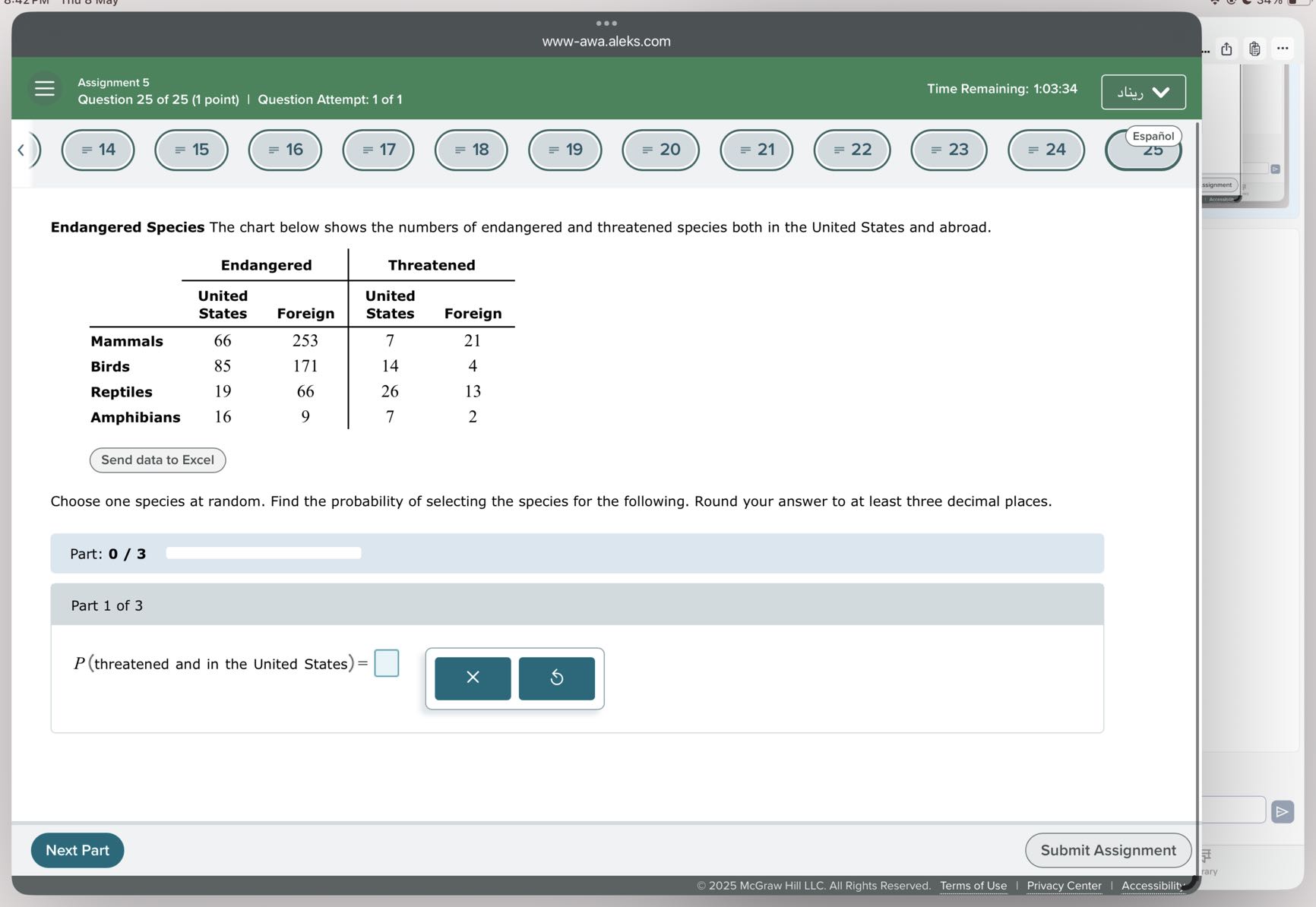
Task: Open the hamburger navigation menu
Action: tap(43, 88)
